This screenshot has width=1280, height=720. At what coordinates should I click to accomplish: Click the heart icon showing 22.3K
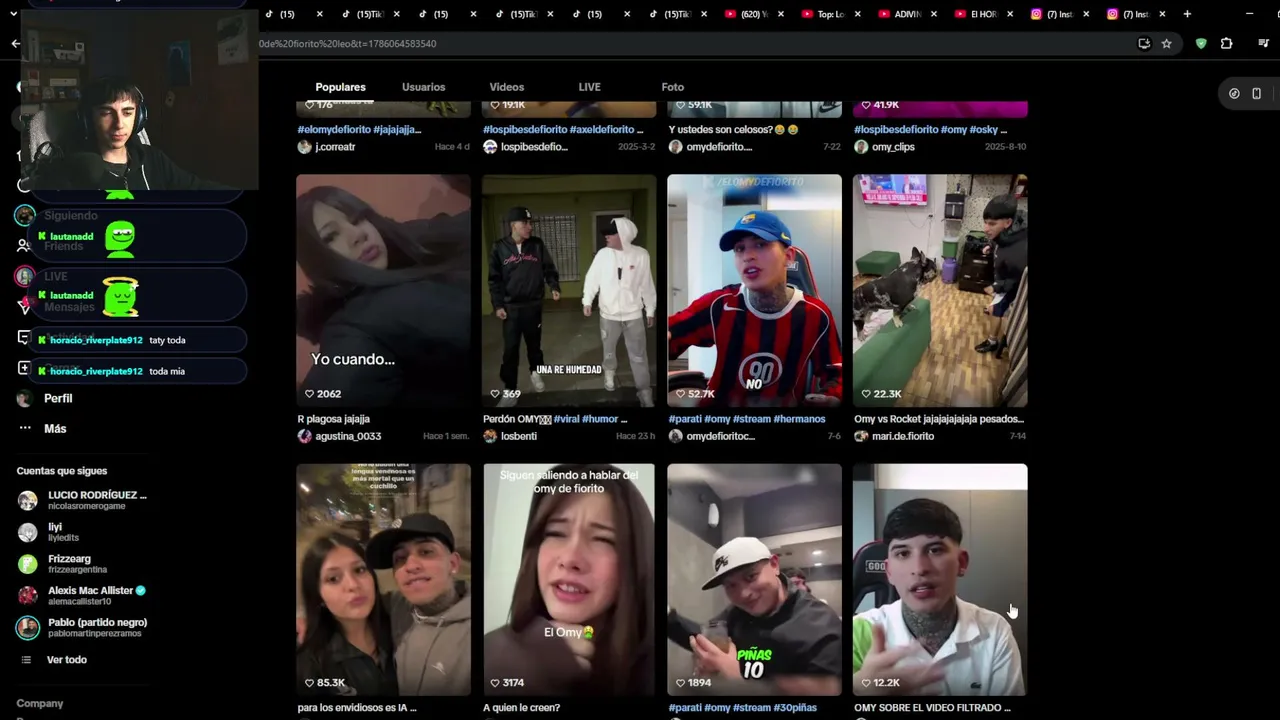click(866, 394)
